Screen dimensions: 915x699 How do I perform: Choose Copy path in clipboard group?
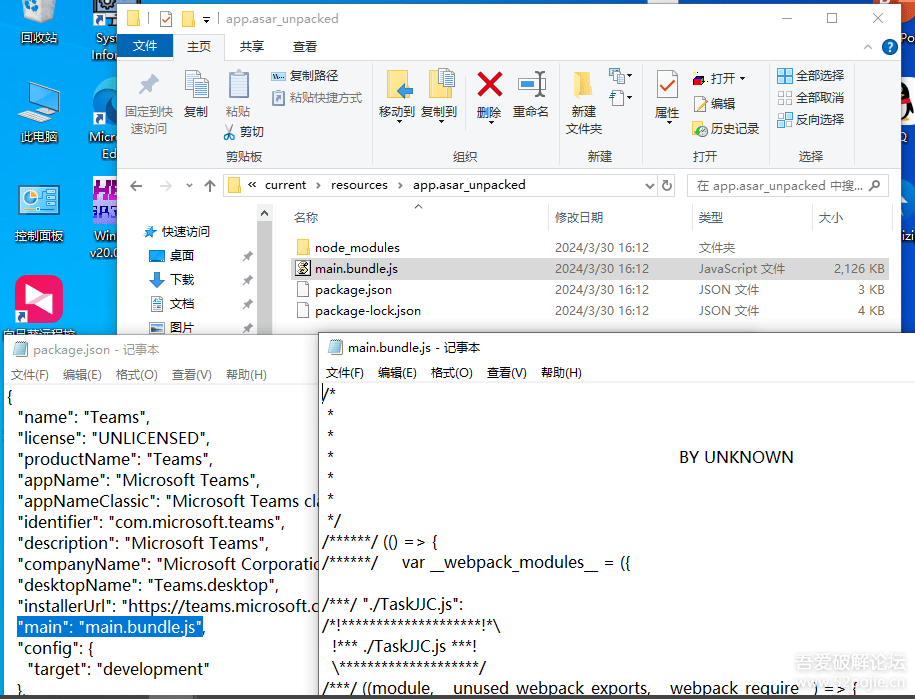click(x=305, y=76)
